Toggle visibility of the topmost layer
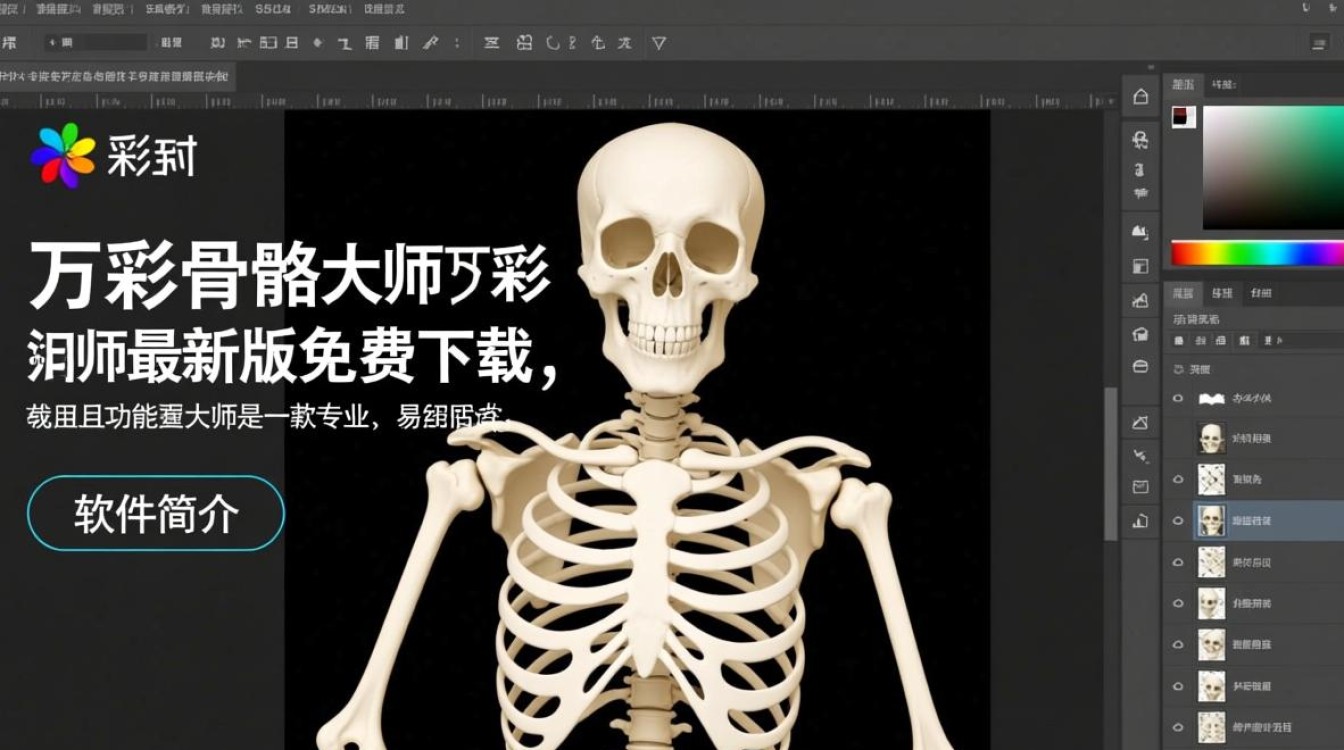The width and height of the screenshot is (1344, 750). [x=1179, y=397]
